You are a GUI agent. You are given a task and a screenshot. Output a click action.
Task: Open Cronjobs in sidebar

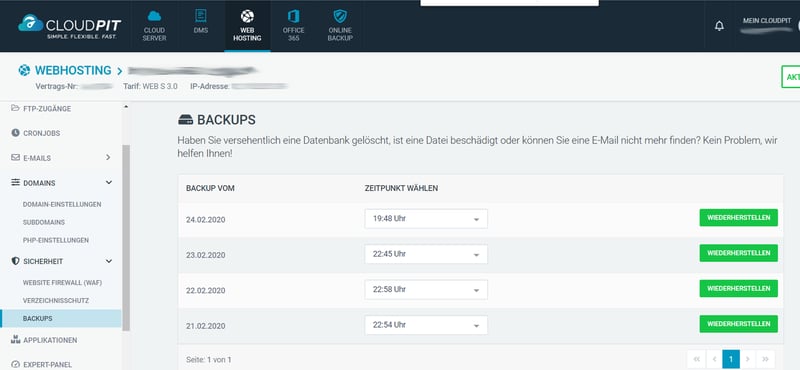pos(41,133)
